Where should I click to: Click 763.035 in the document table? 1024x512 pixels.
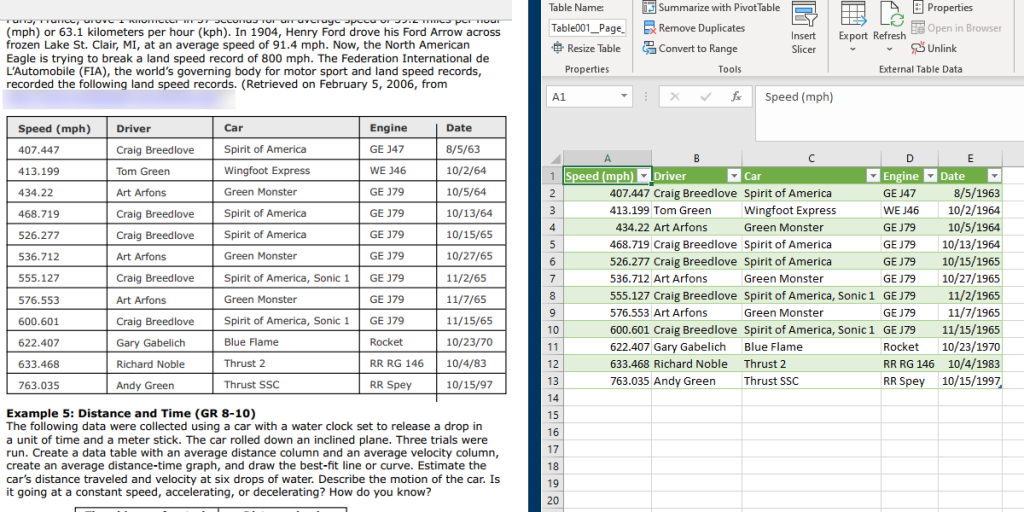pos(39,385)
